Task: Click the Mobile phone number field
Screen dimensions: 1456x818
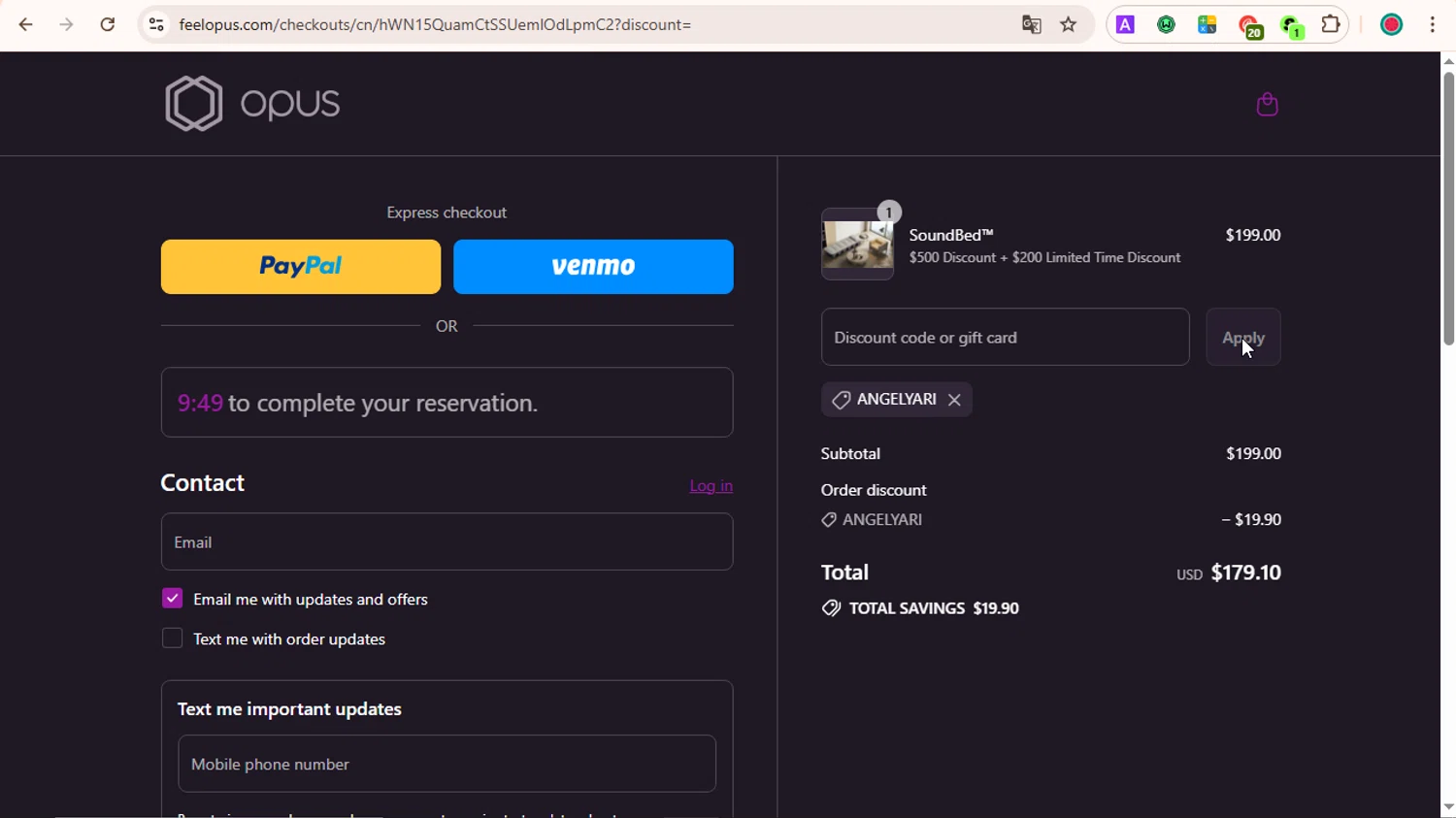Action: click(x=447, y=764)
